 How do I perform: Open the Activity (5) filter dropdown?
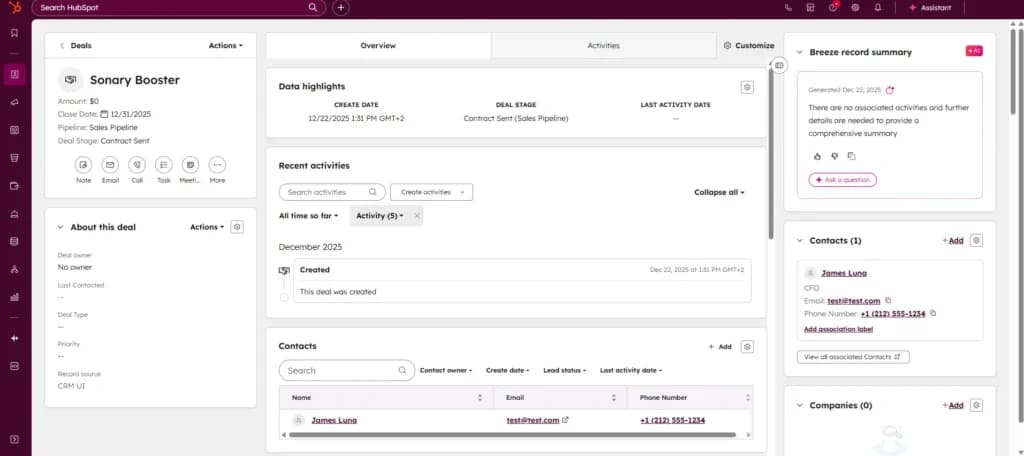(x=379, y=216)
